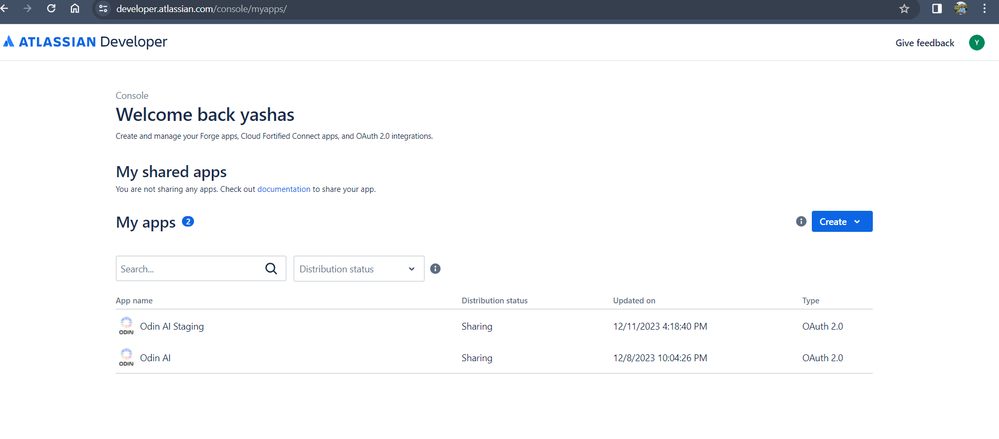The height and width of the screenshot is (439, 999).
Task: Toggle the browser side panel icon
Action: (937, 9)
